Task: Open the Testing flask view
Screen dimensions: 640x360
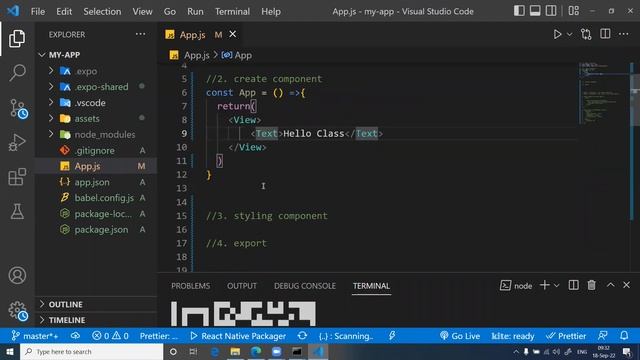Action: [x=17, y=212]
